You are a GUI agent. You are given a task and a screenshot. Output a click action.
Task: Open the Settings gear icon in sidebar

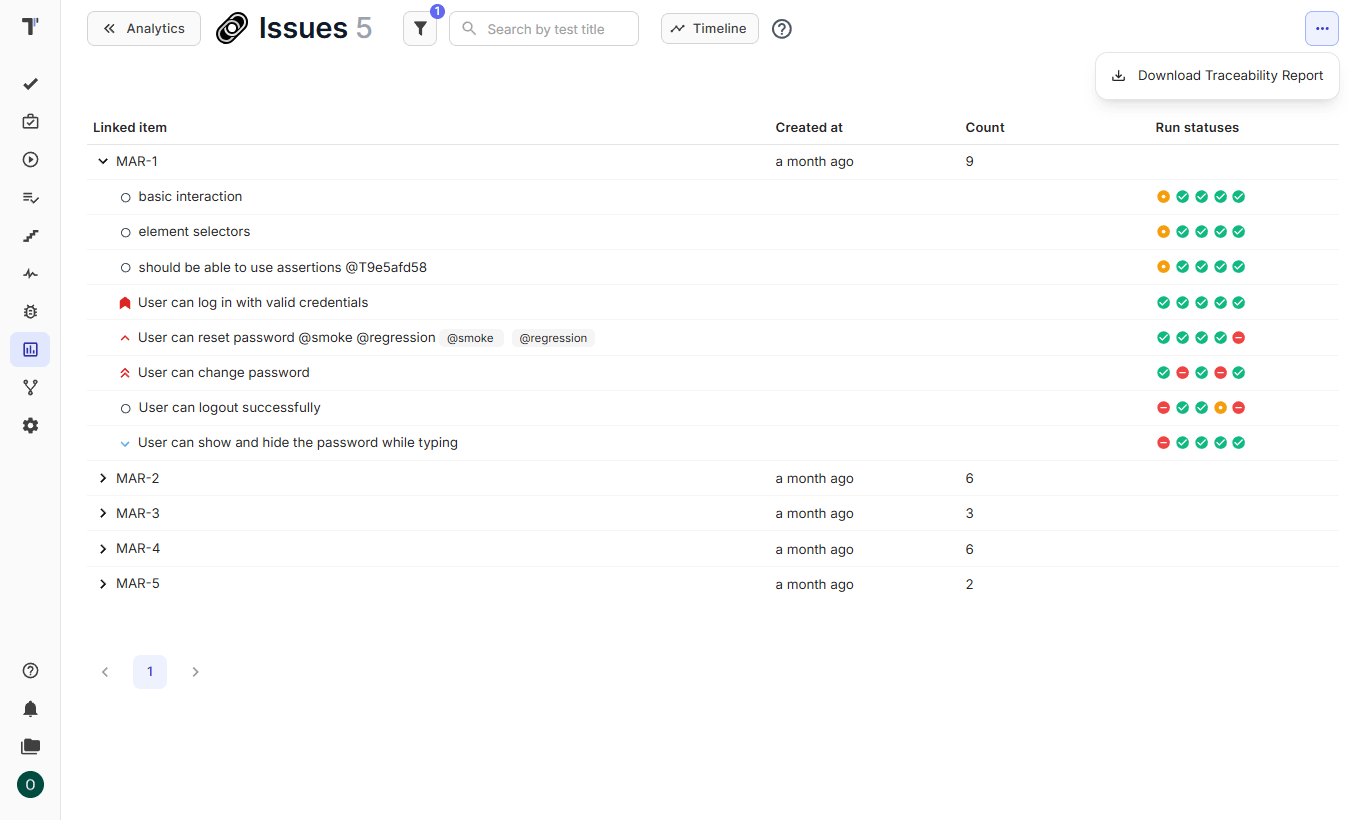[x=30, y=425]
